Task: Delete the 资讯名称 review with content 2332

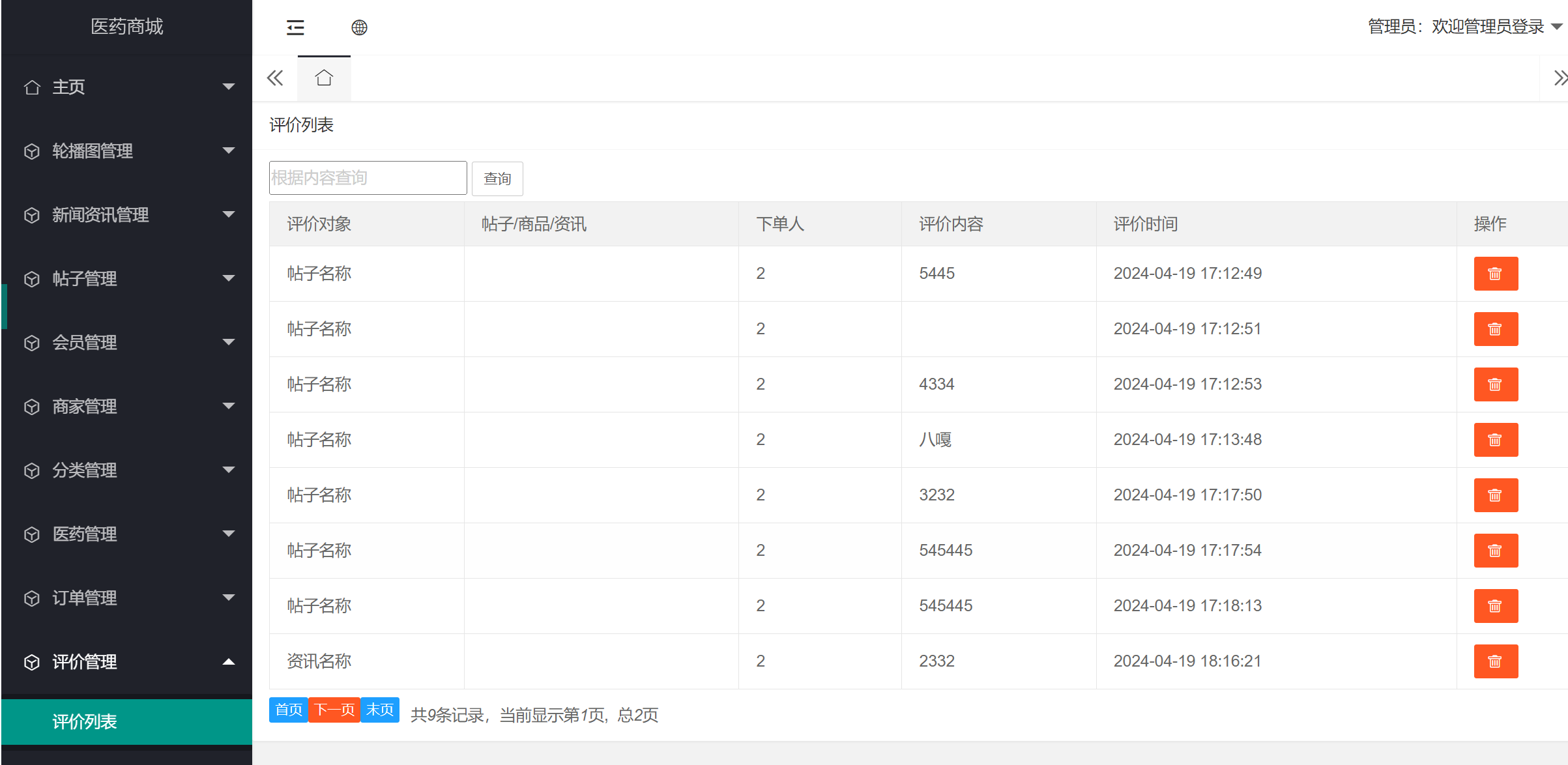Action: (1496, 661)
